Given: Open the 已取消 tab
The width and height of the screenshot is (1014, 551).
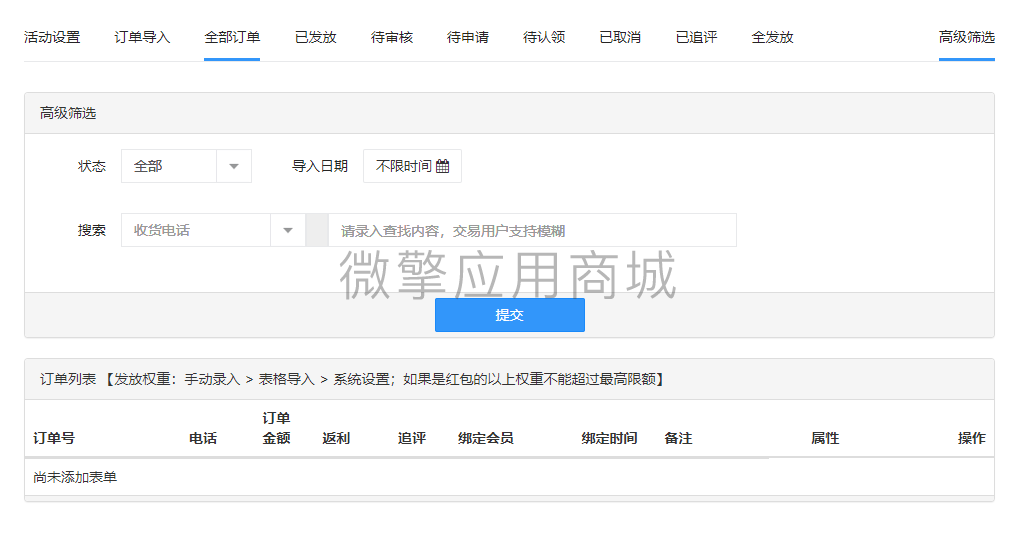Looking at the screenshot, I should click(620, 38).
